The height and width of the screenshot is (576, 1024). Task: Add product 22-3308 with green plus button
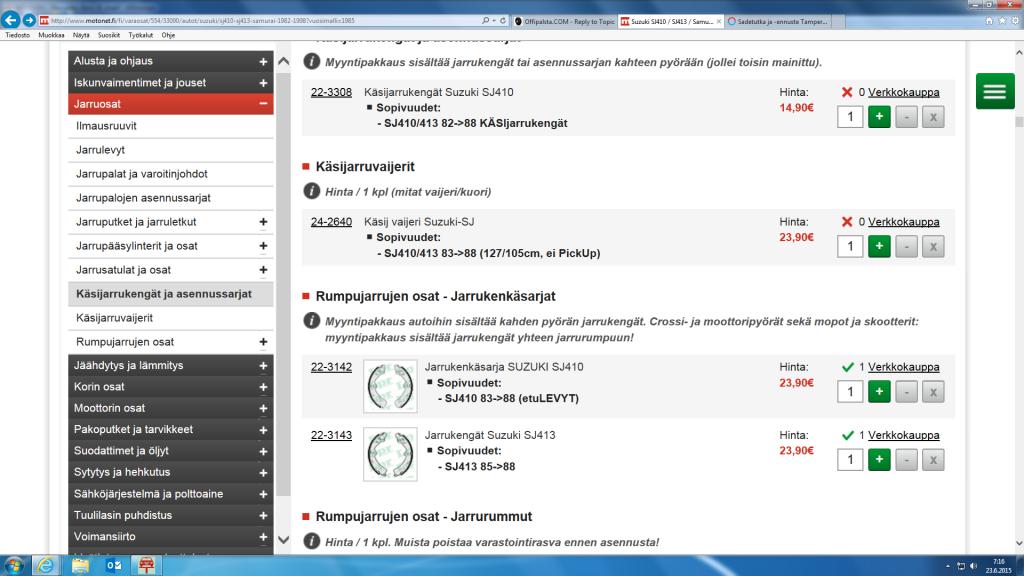coord(879,117)
